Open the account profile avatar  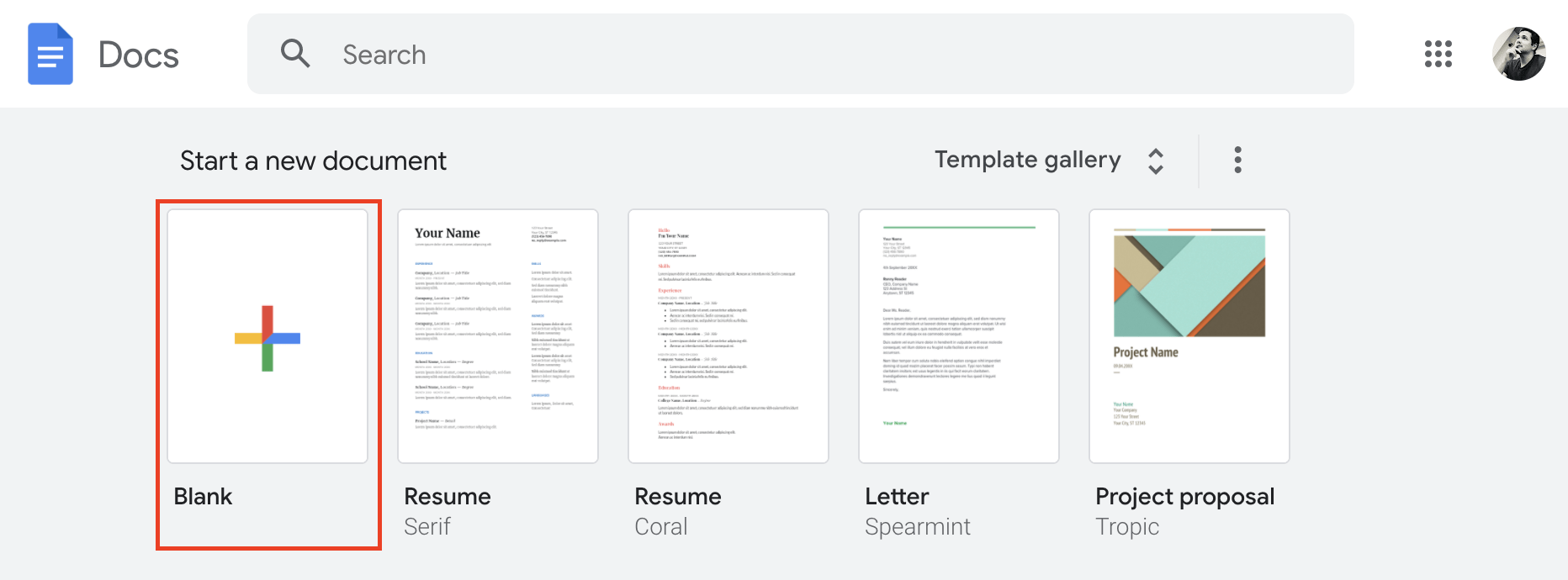[1519, 54]
